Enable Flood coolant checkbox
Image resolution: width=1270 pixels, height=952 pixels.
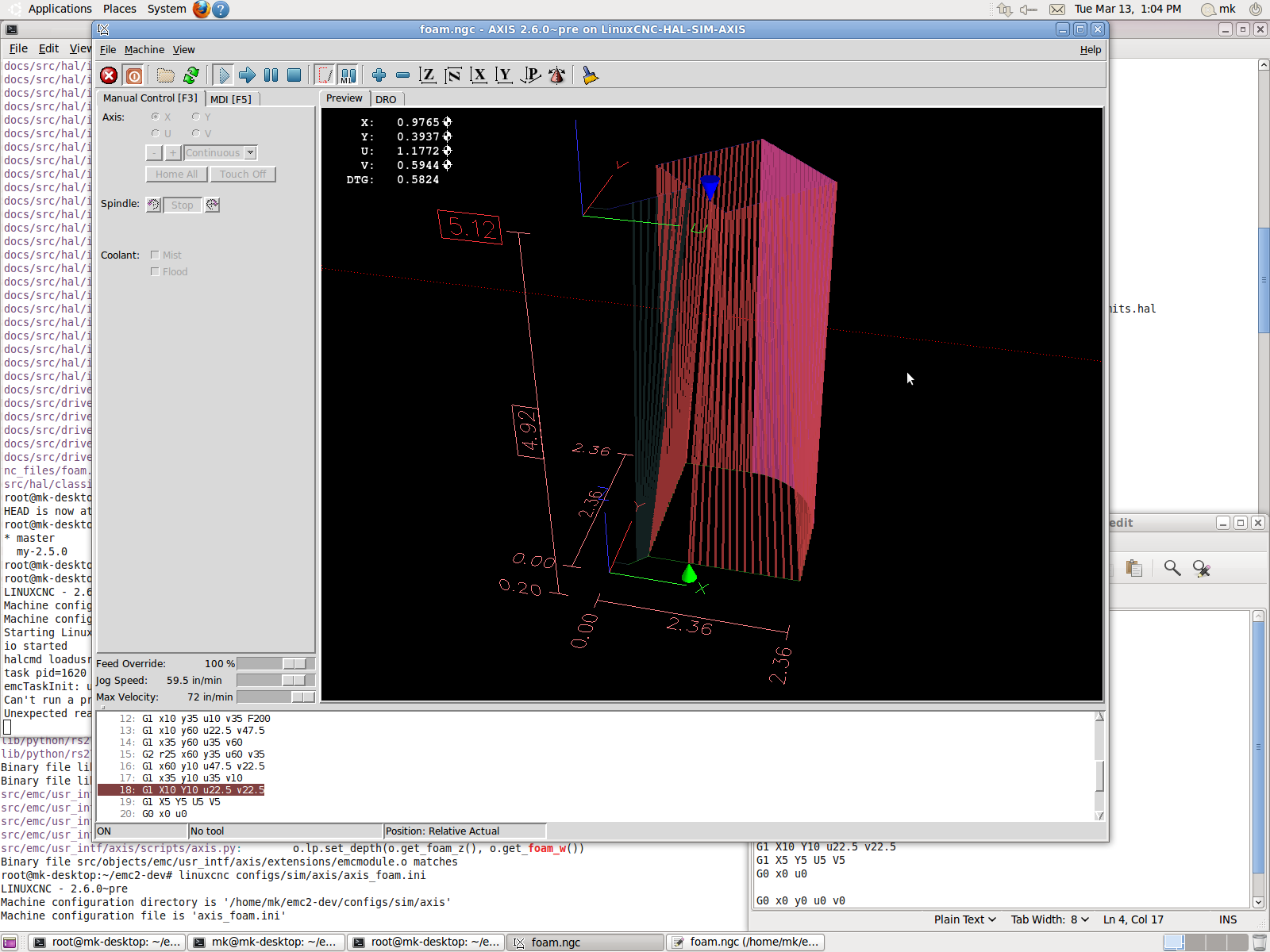click(x=155, y=271)
